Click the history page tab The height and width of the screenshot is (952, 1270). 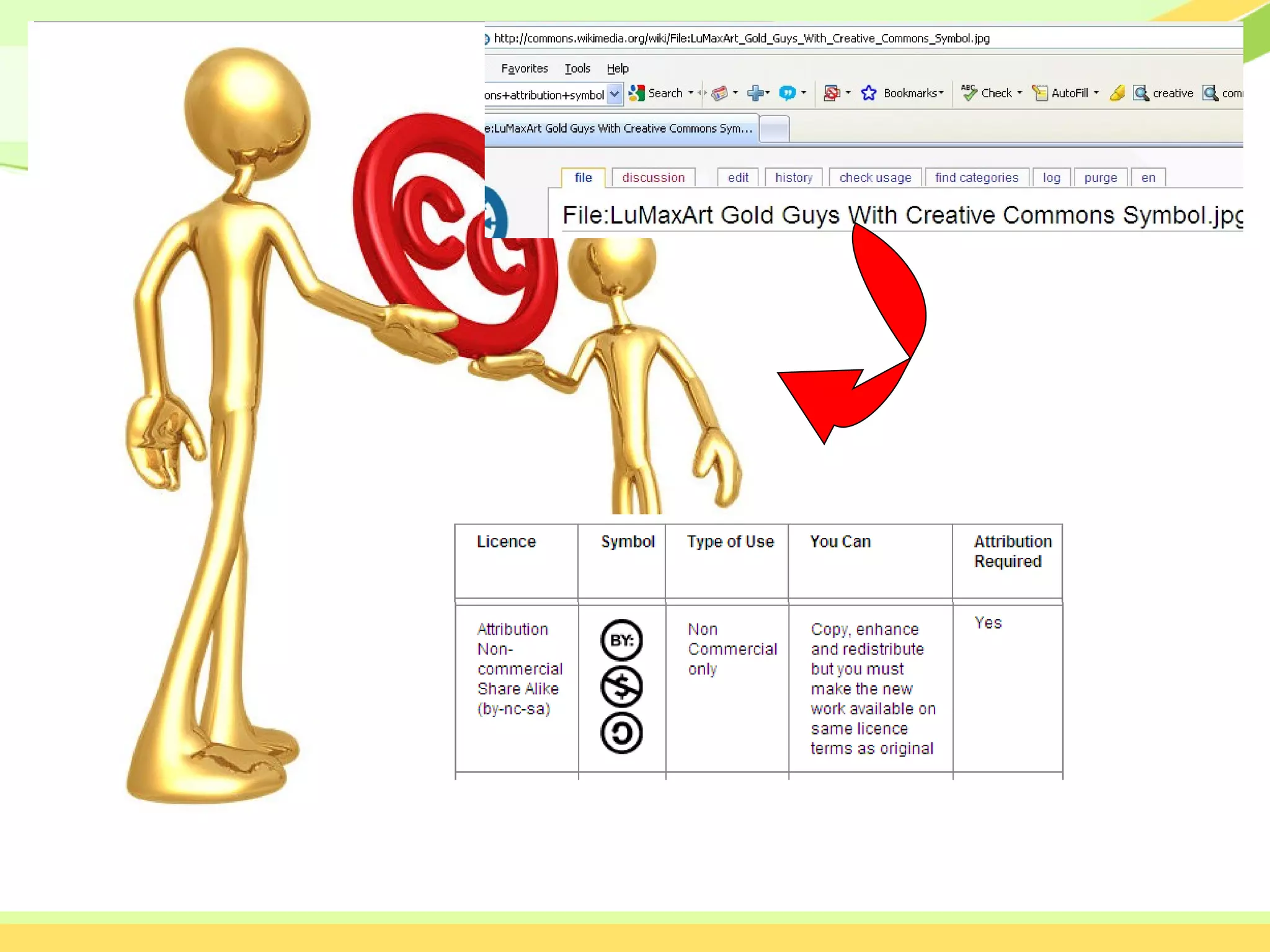click(793, 178)
